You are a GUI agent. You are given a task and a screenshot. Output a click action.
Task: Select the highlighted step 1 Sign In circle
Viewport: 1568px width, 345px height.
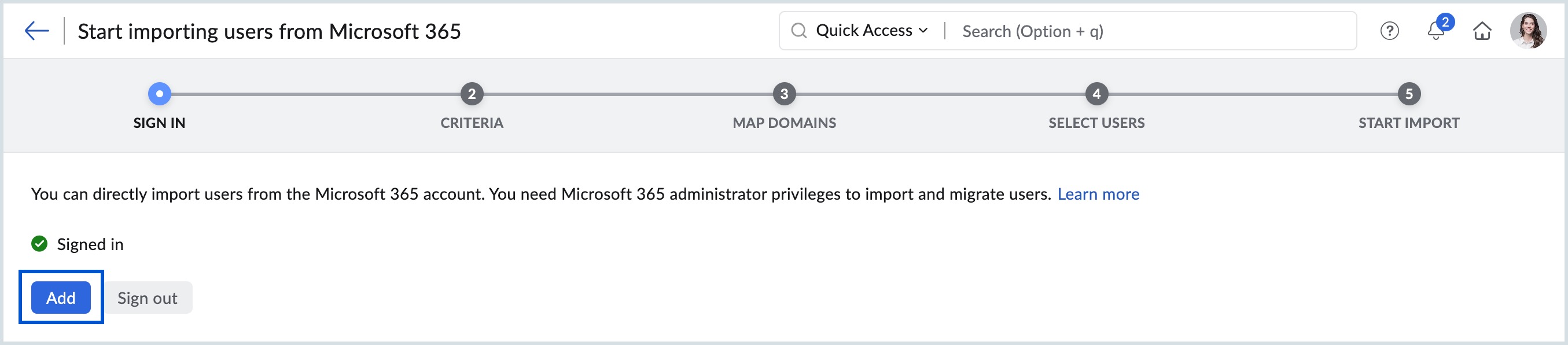pyautogui.click(x=159, y=93)
